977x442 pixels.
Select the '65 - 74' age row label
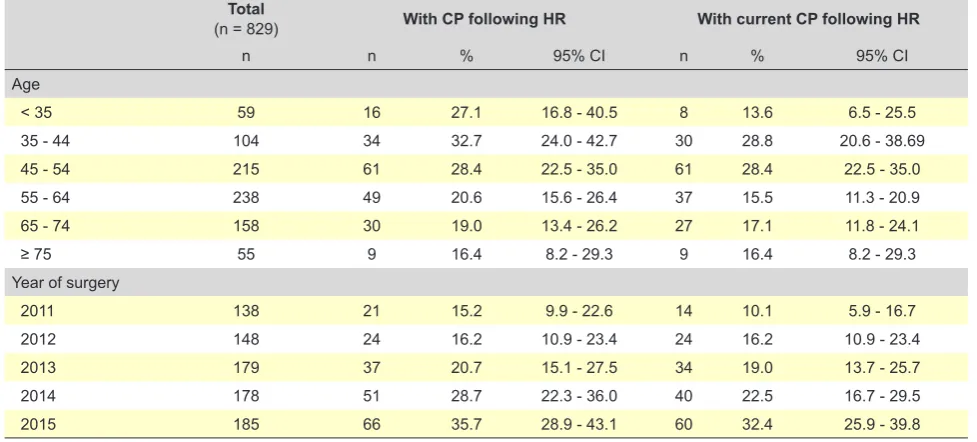[45, 226]
